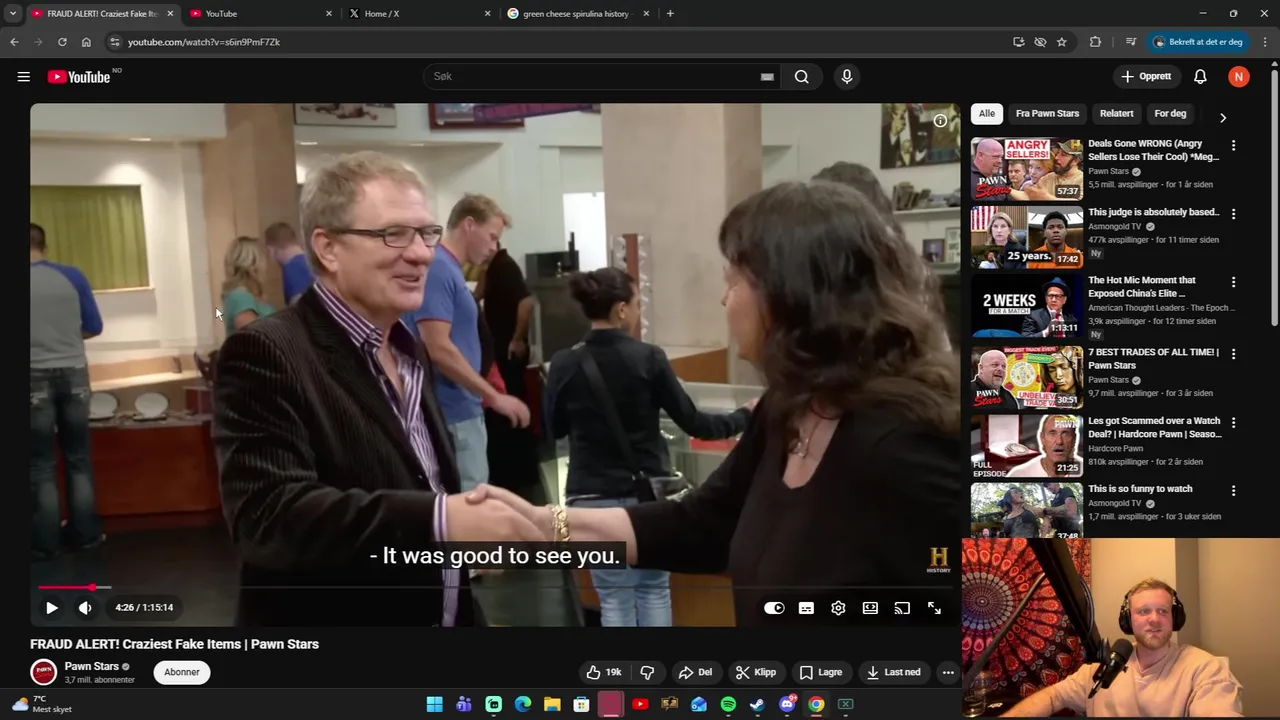Open Steam from the taskbar

757,704
